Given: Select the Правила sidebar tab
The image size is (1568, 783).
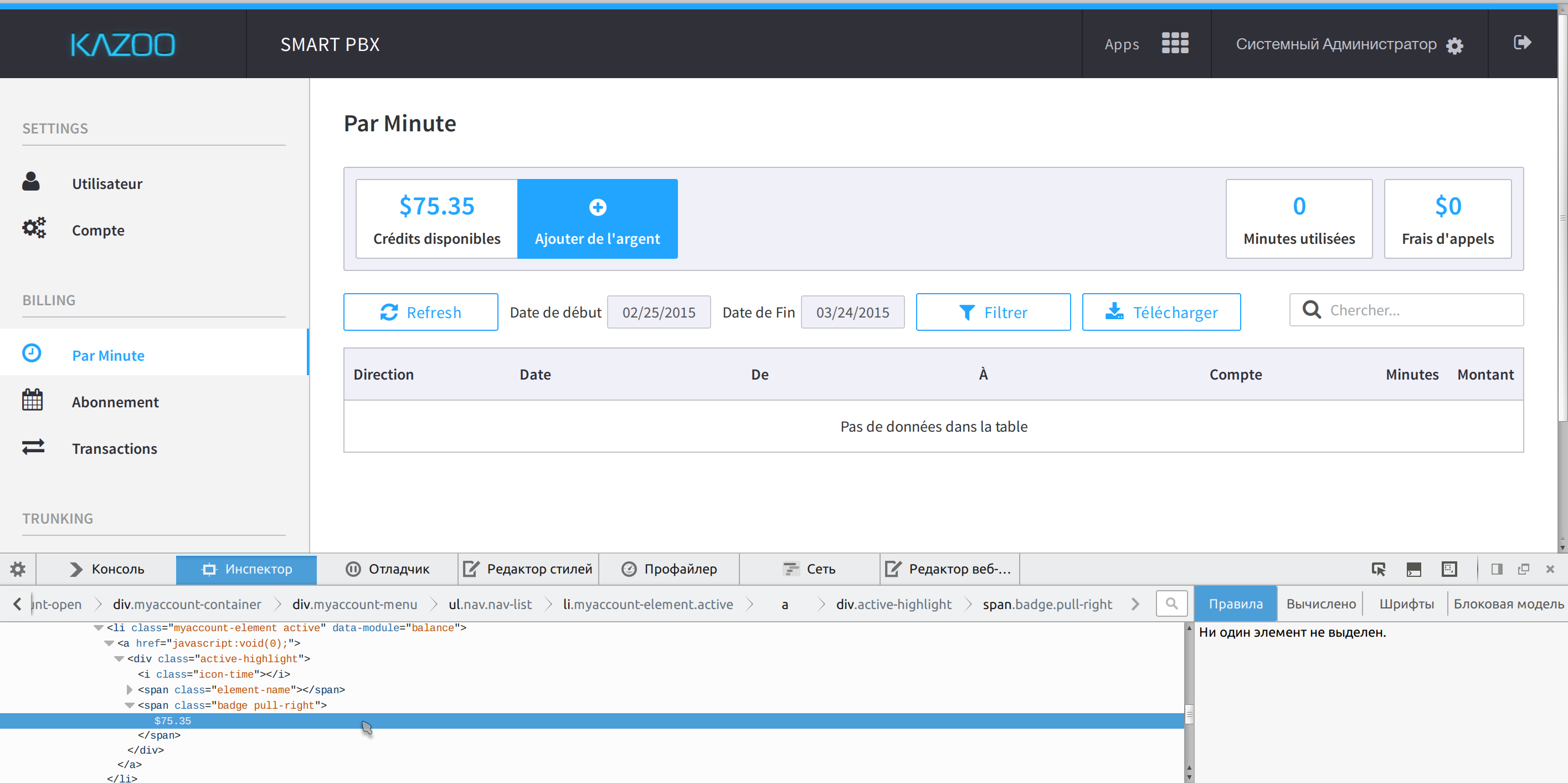Looking at the screenshot, I should [x=1236, y=604].
